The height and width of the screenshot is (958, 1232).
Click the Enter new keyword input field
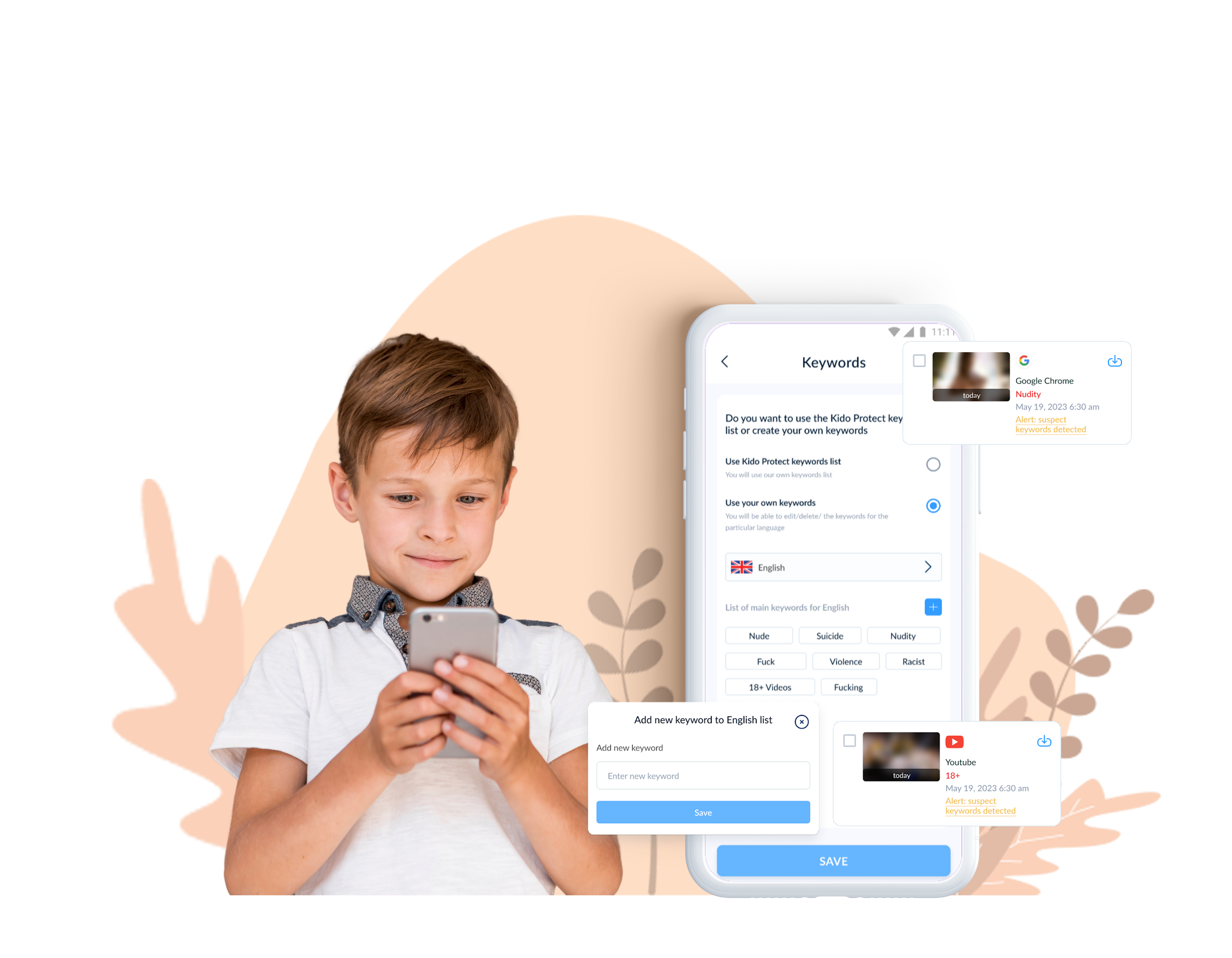(703, 775)
